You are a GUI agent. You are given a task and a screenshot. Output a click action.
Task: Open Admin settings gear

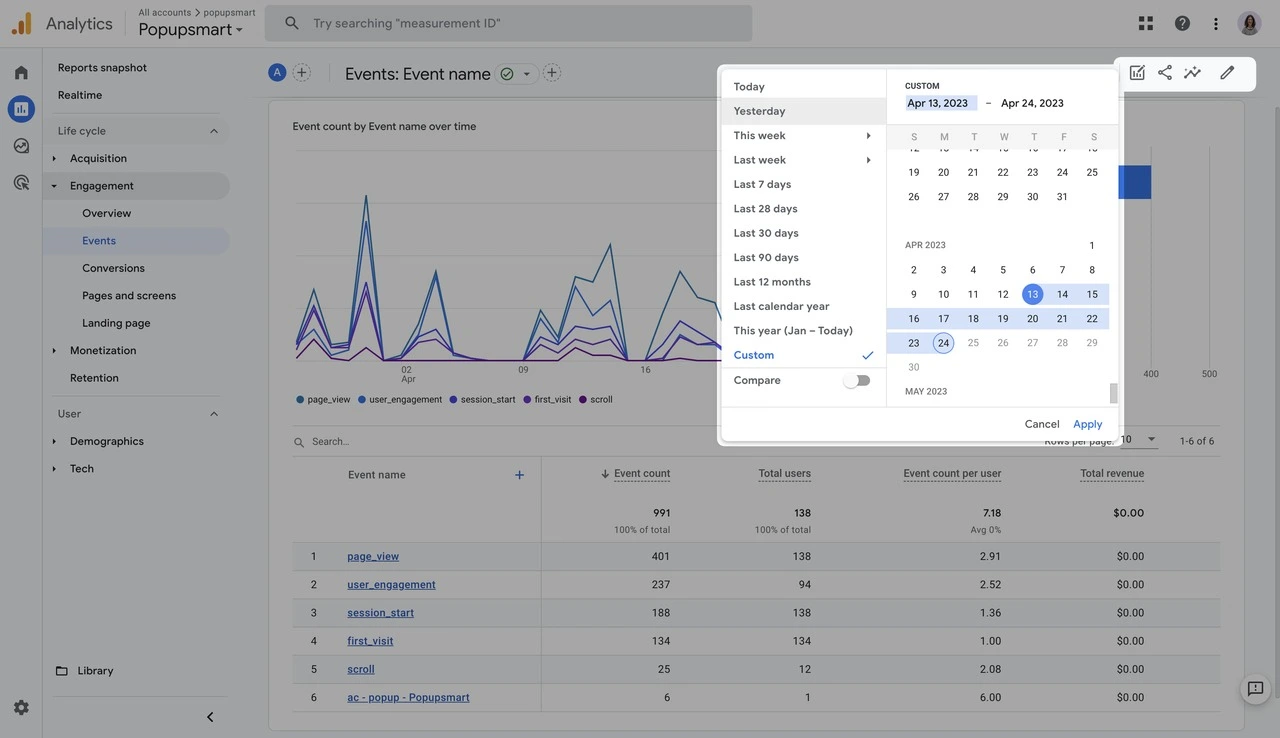click(x=21, y=707)
